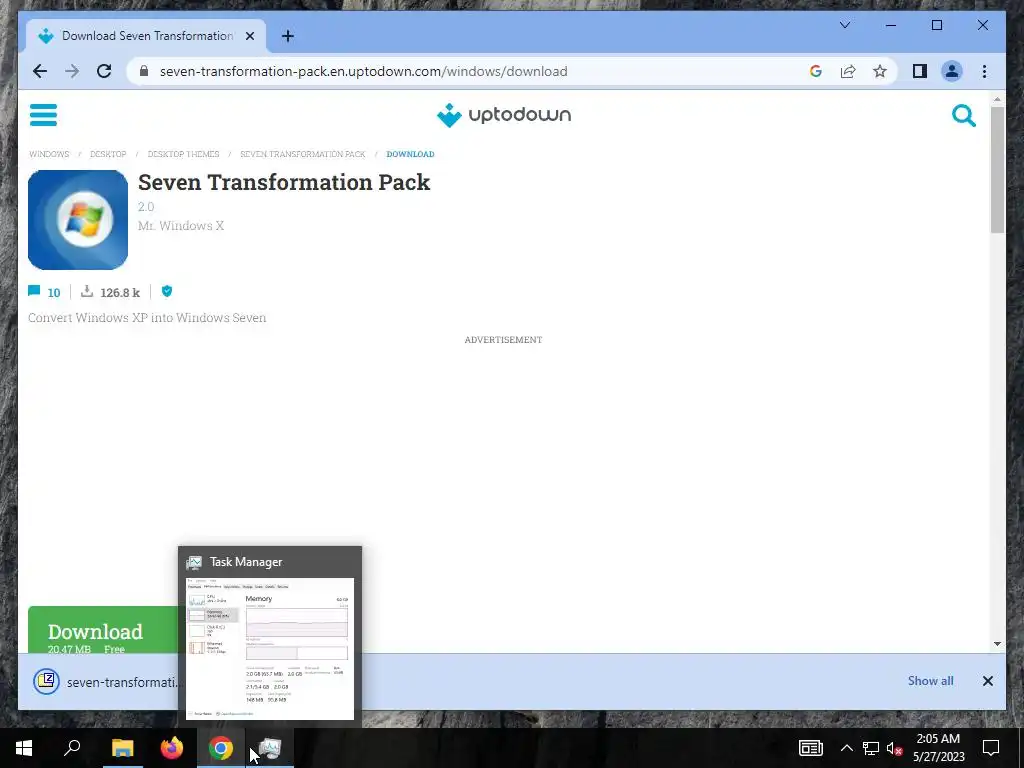1024x768 pixels.
Task: Click SEVEN TRANSFORMATION PACK breadcrumb
Action: coord(302,154)
